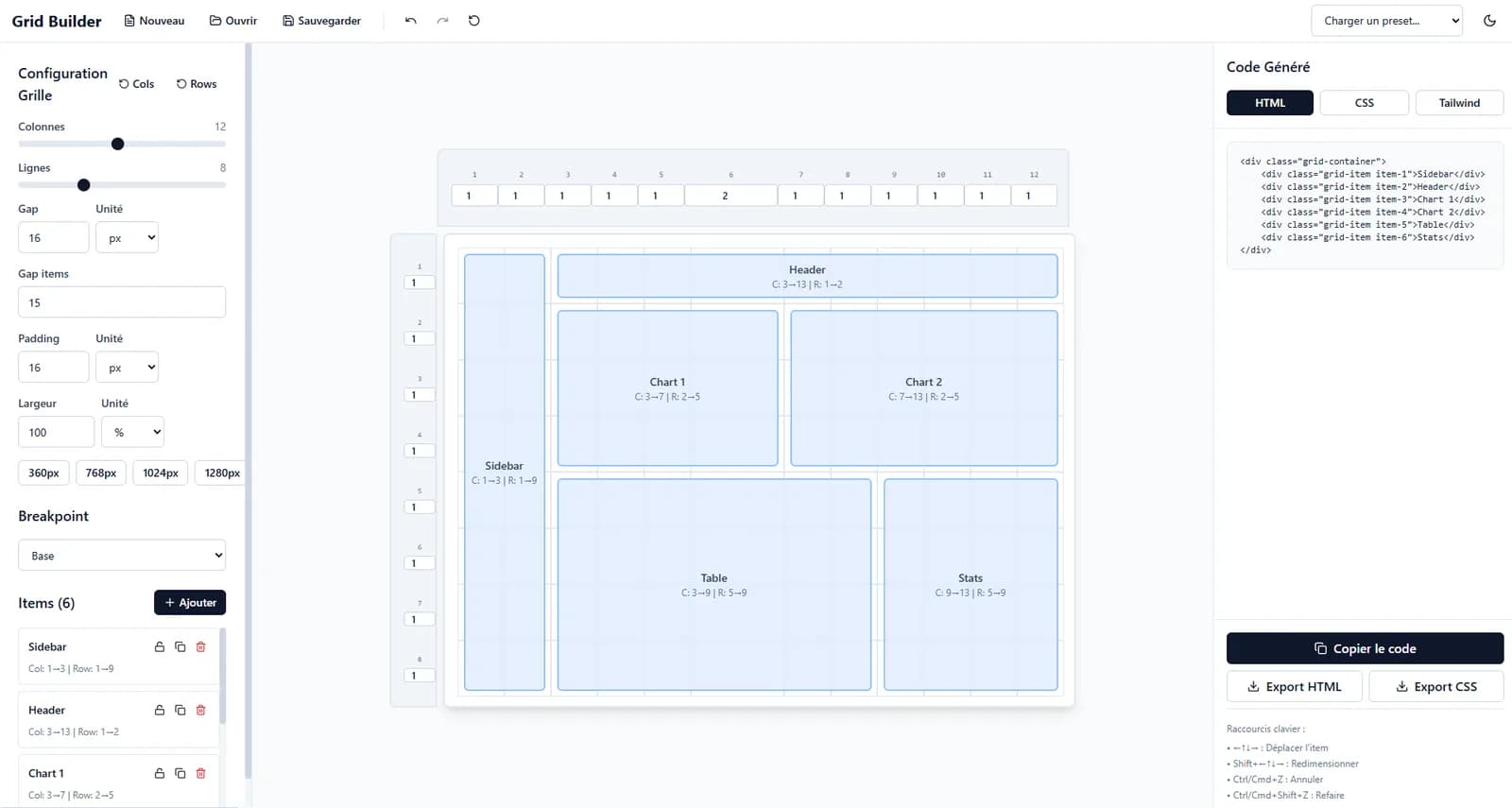The width and height of the screenshot is (1512, 808).
Task: Click the Colonnes slider handle
Action: tap(117, 144)
